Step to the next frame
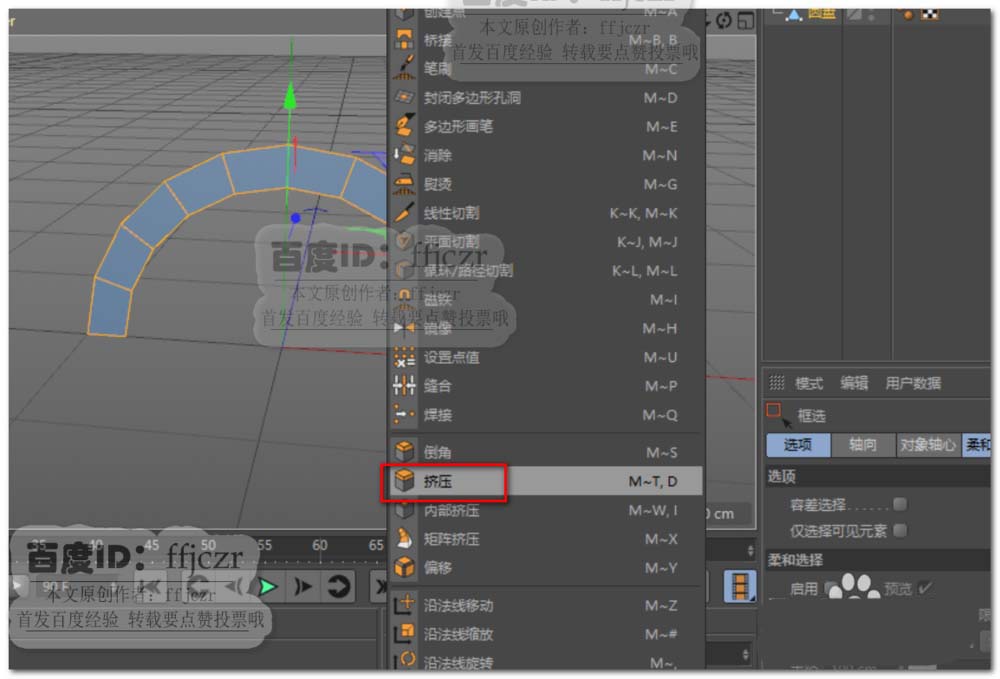 [x=303, y=586]
